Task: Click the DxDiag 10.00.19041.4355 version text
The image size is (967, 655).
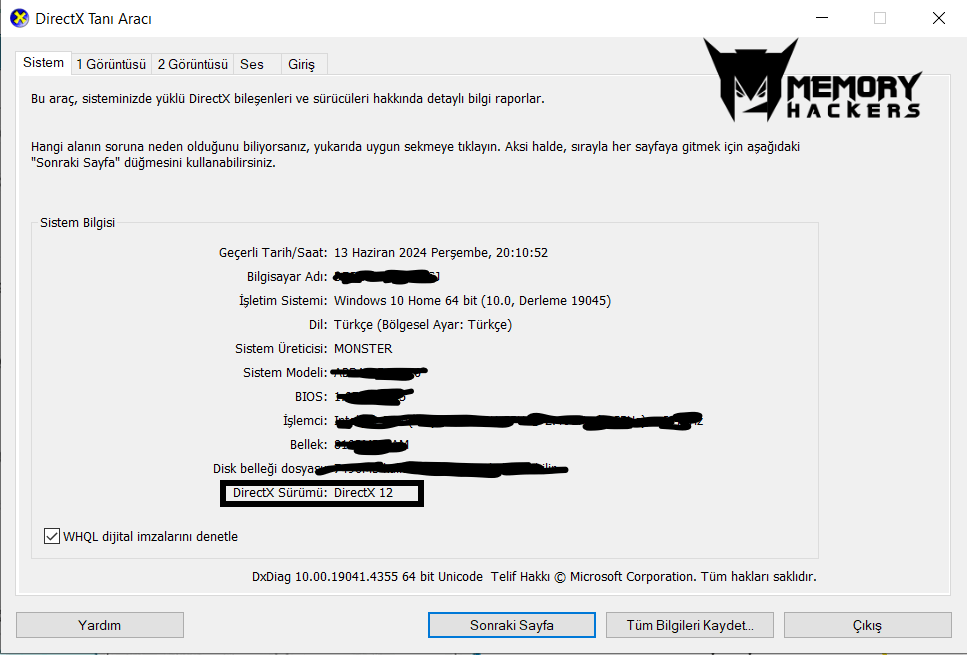Action: pos(368,576)
